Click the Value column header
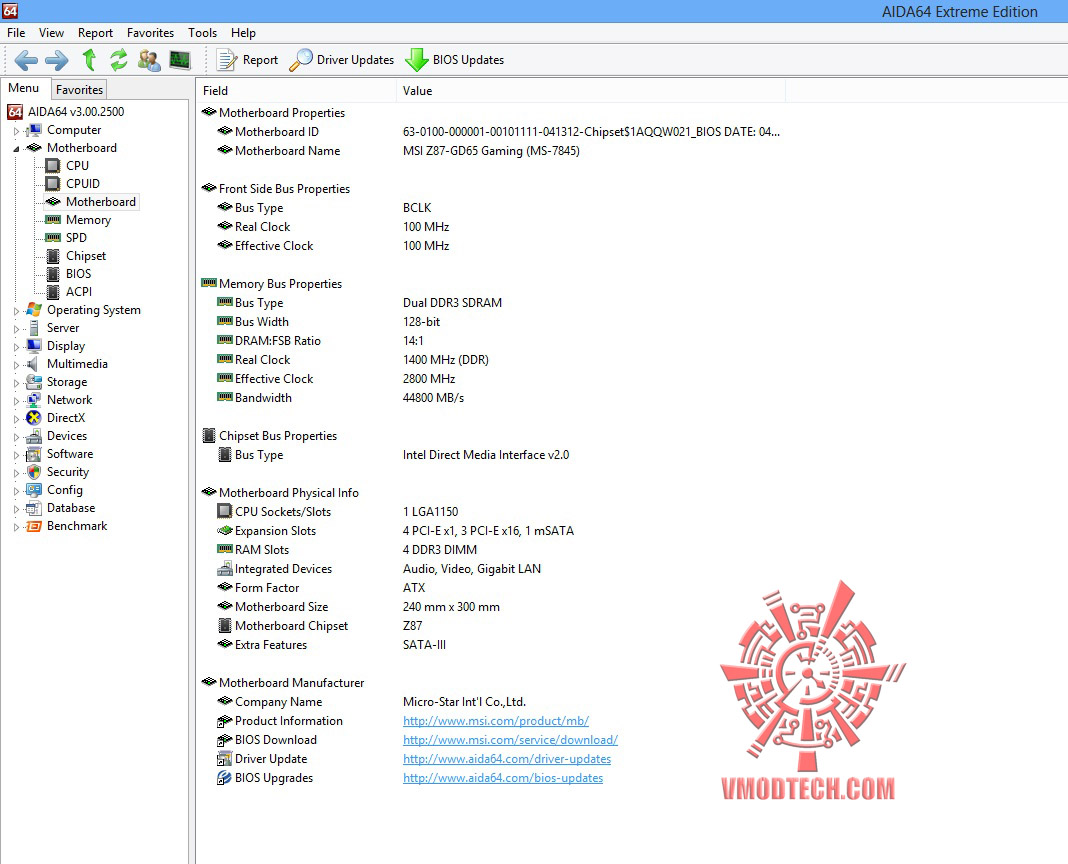 coord(591,91)
